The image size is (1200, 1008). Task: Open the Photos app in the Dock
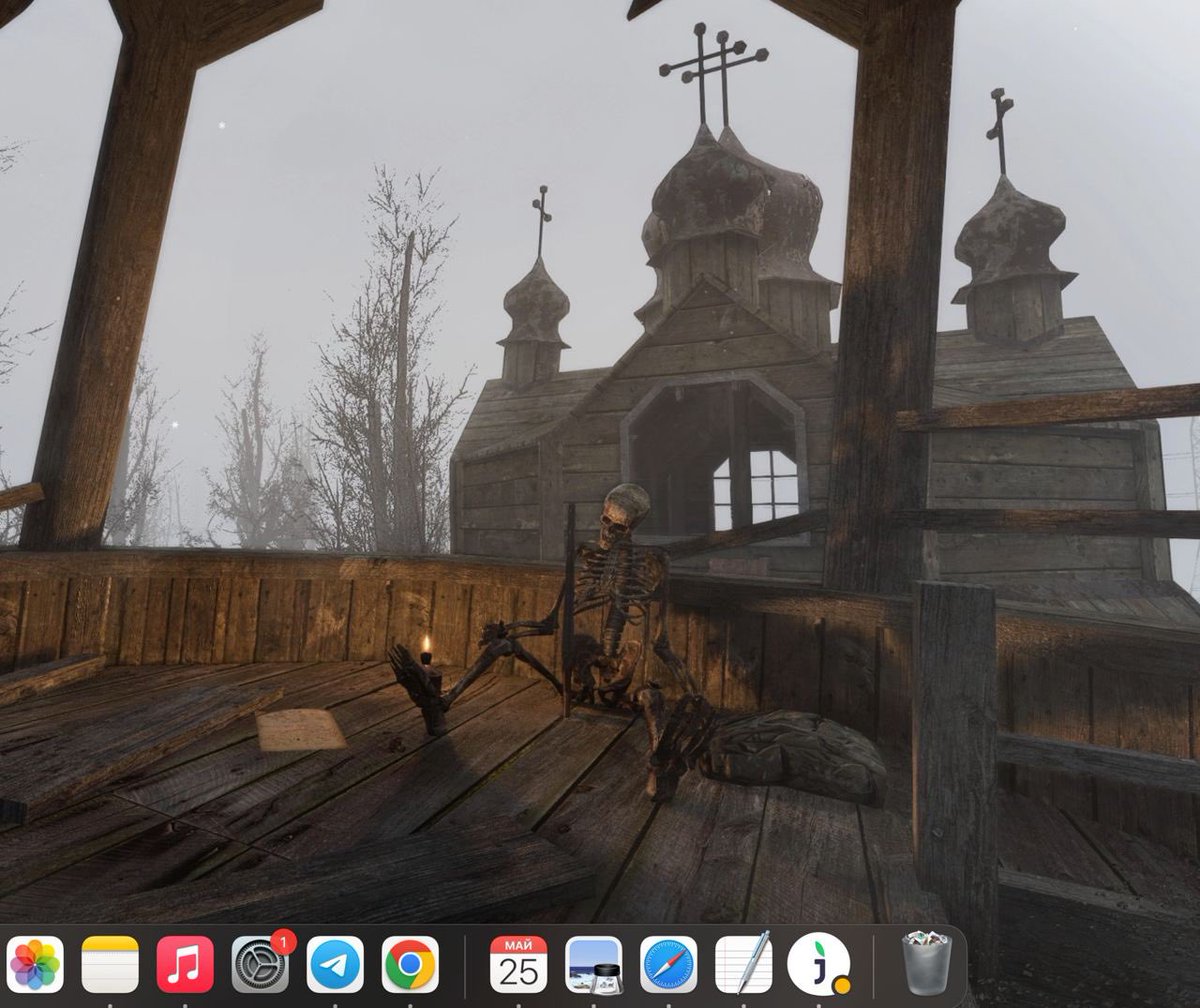[x=35, y=964]
